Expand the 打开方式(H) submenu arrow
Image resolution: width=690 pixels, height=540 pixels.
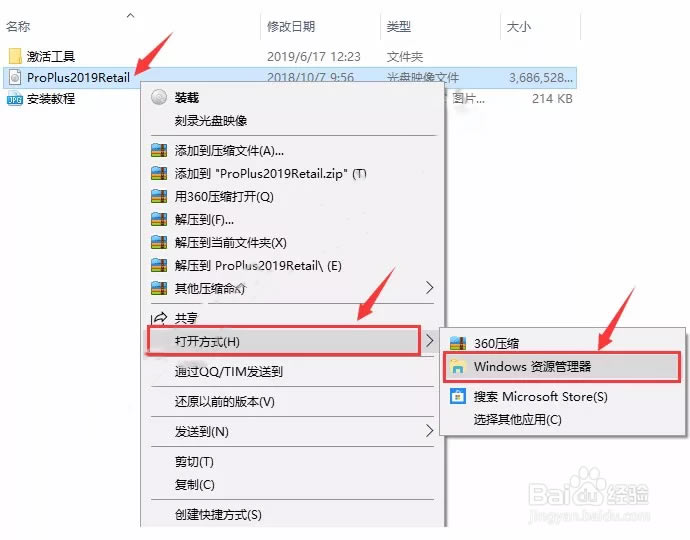tap(429, 341)
